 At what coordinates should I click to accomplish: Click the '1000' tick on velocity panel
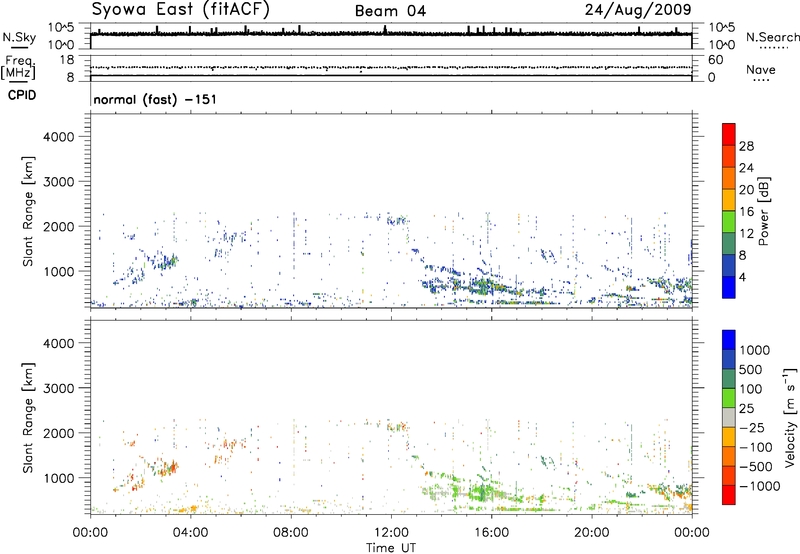tap(58, 478)
